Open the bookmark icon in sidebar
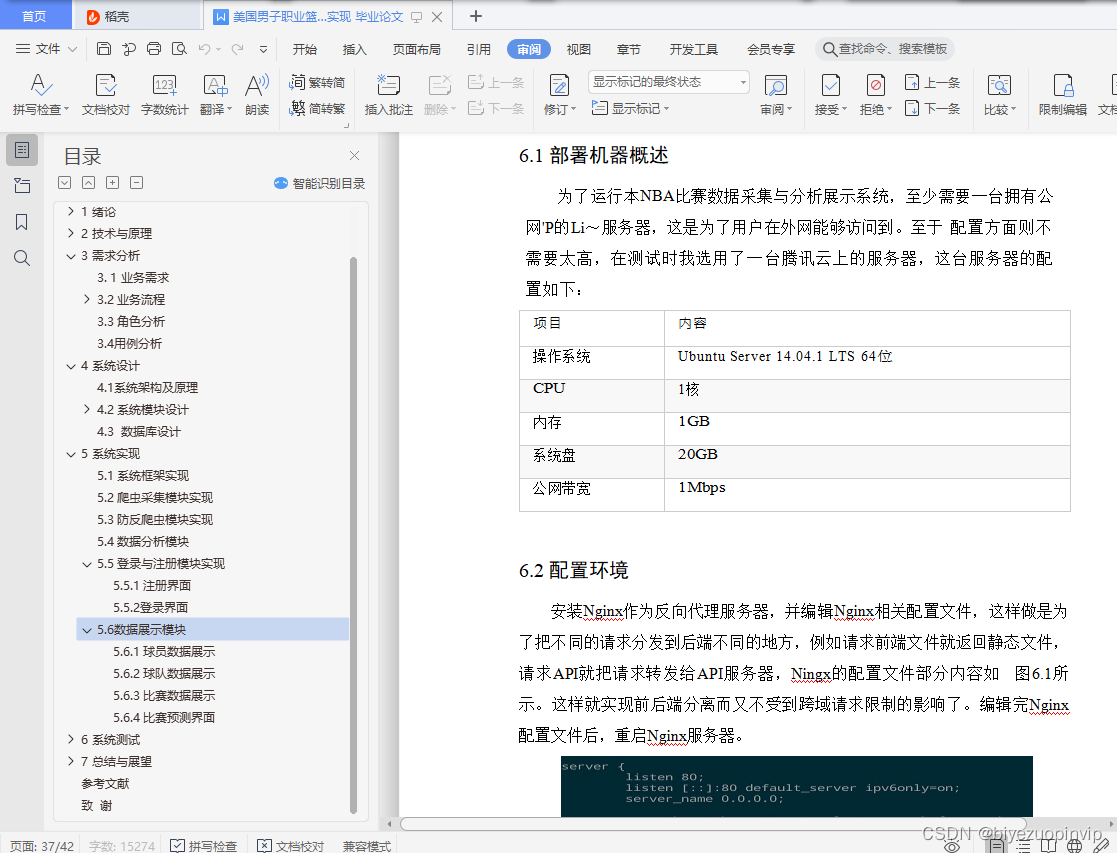Screen dimensions: 1117x853 [22, 222]
